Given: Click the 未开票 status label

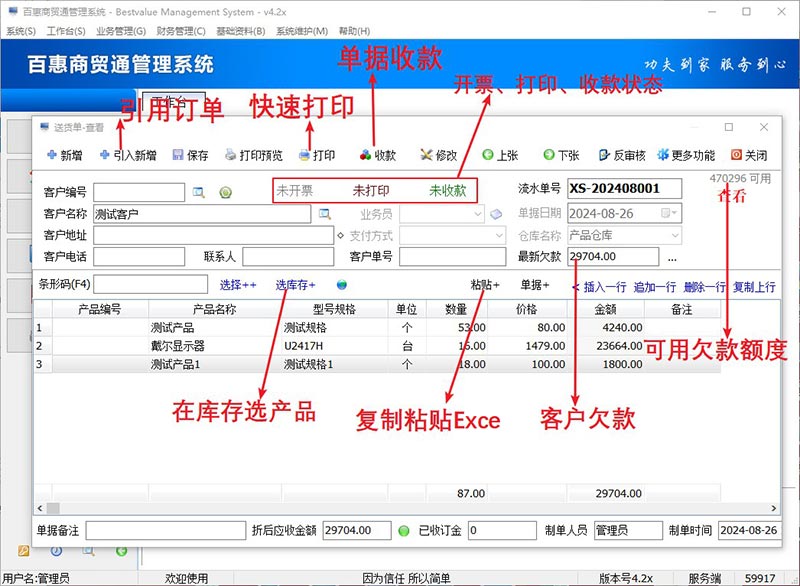Looking at the screenshot, I should click(x=294, y=191).
